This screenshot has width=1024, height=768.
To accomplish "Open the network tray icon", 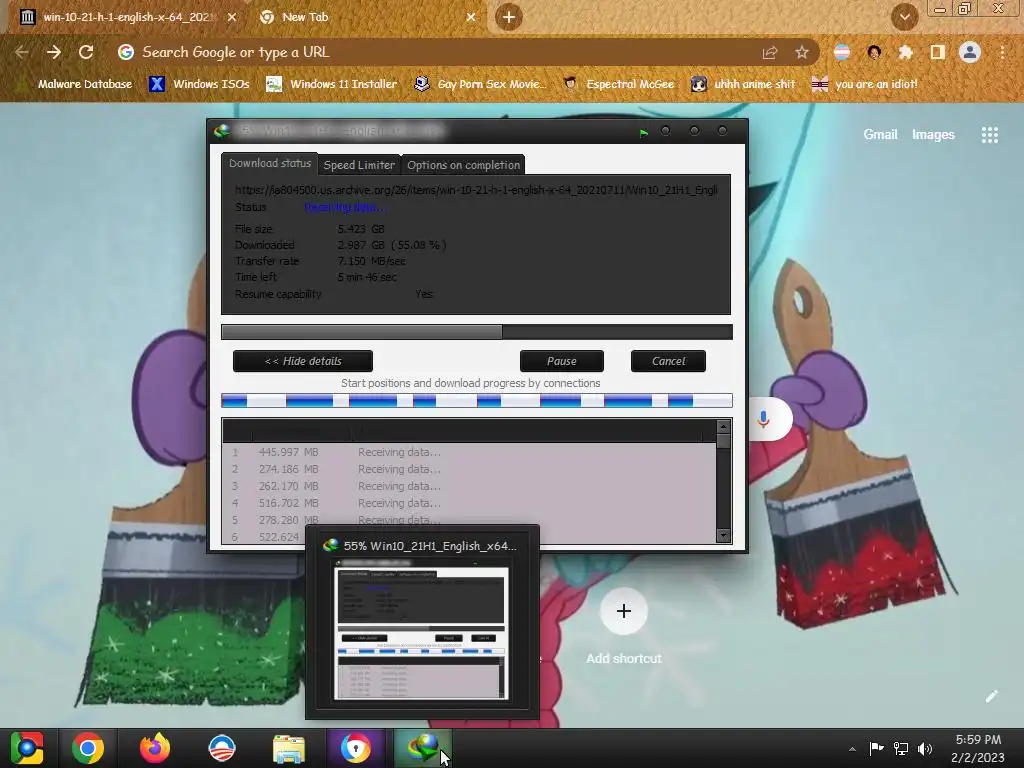I will click(x=901, y=748).
